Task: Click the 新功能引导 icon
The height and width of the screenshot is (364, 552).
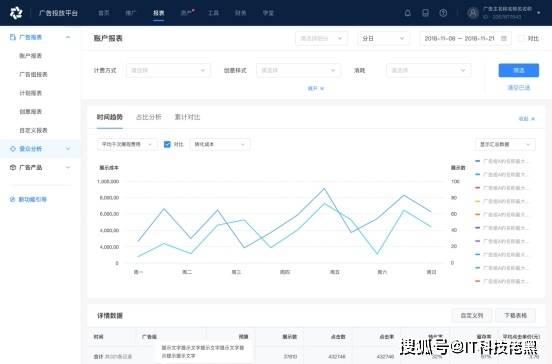Action: click(x=13, y=199)
